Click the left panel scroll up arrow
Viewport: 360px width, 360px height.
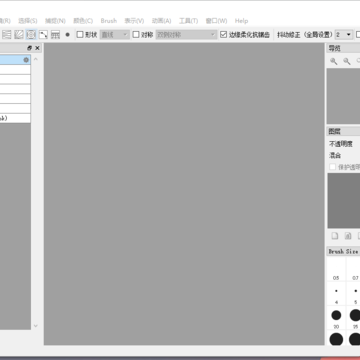tap(36, 59)
